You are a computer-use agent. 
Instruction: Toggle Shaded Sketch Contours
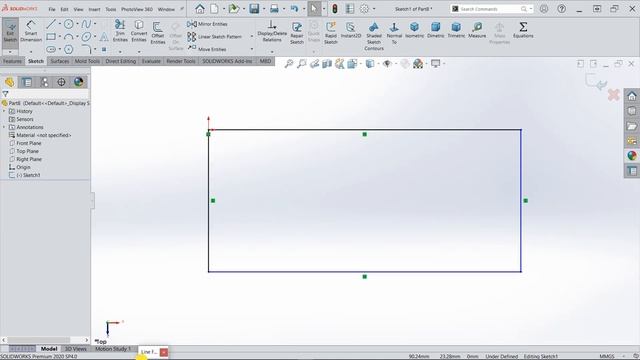pyautogui.click(x=373, y=36)
